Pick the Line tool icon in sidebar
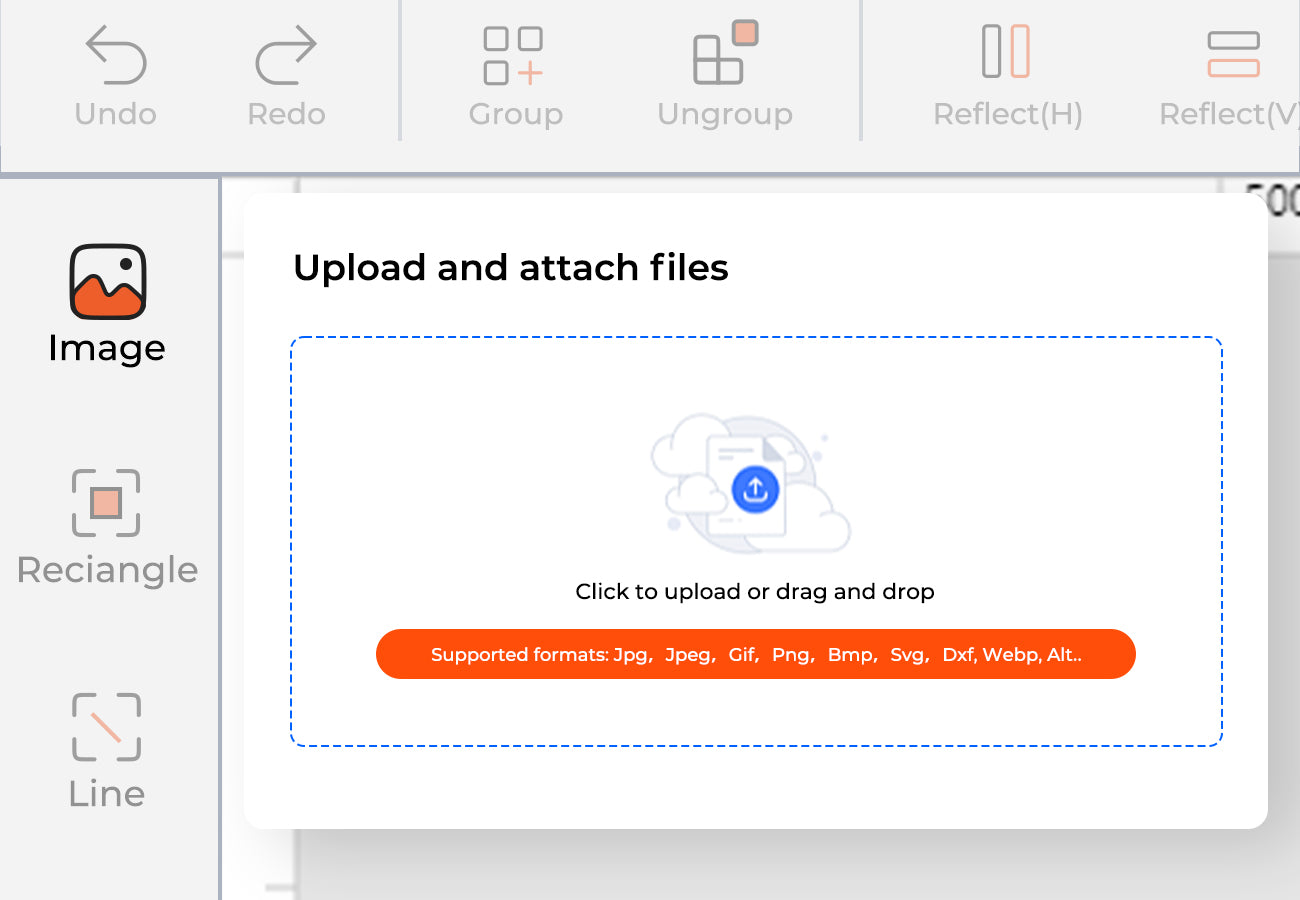 [106, 727]
